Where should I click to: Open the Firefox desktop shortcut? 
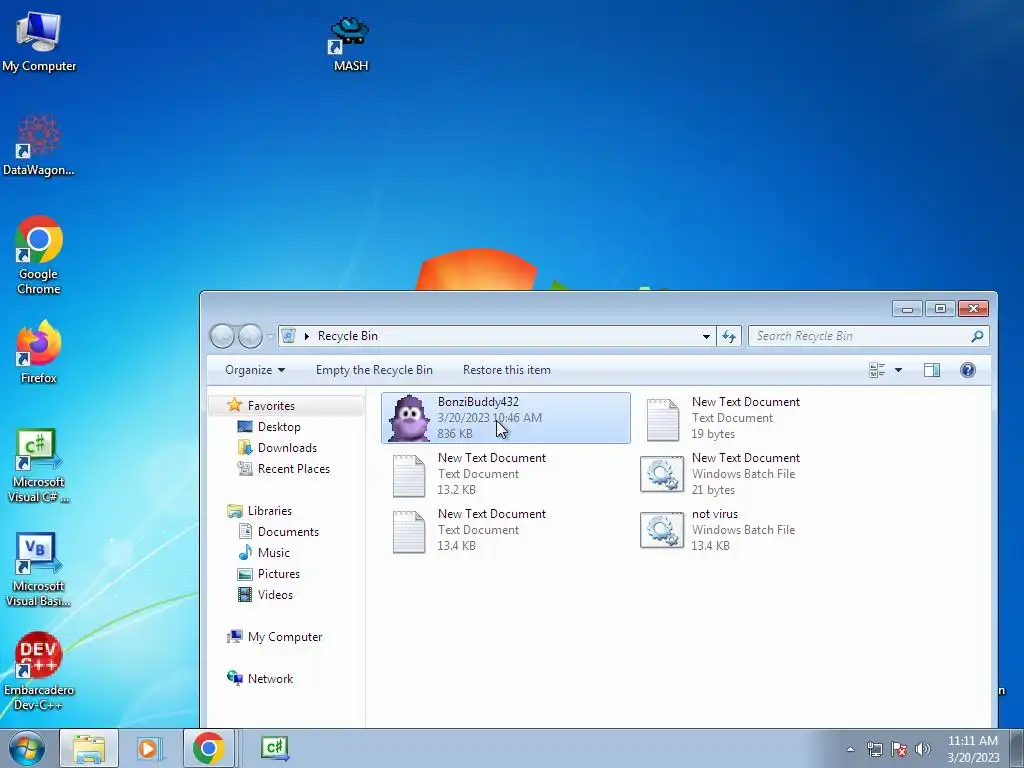point(39,351)
